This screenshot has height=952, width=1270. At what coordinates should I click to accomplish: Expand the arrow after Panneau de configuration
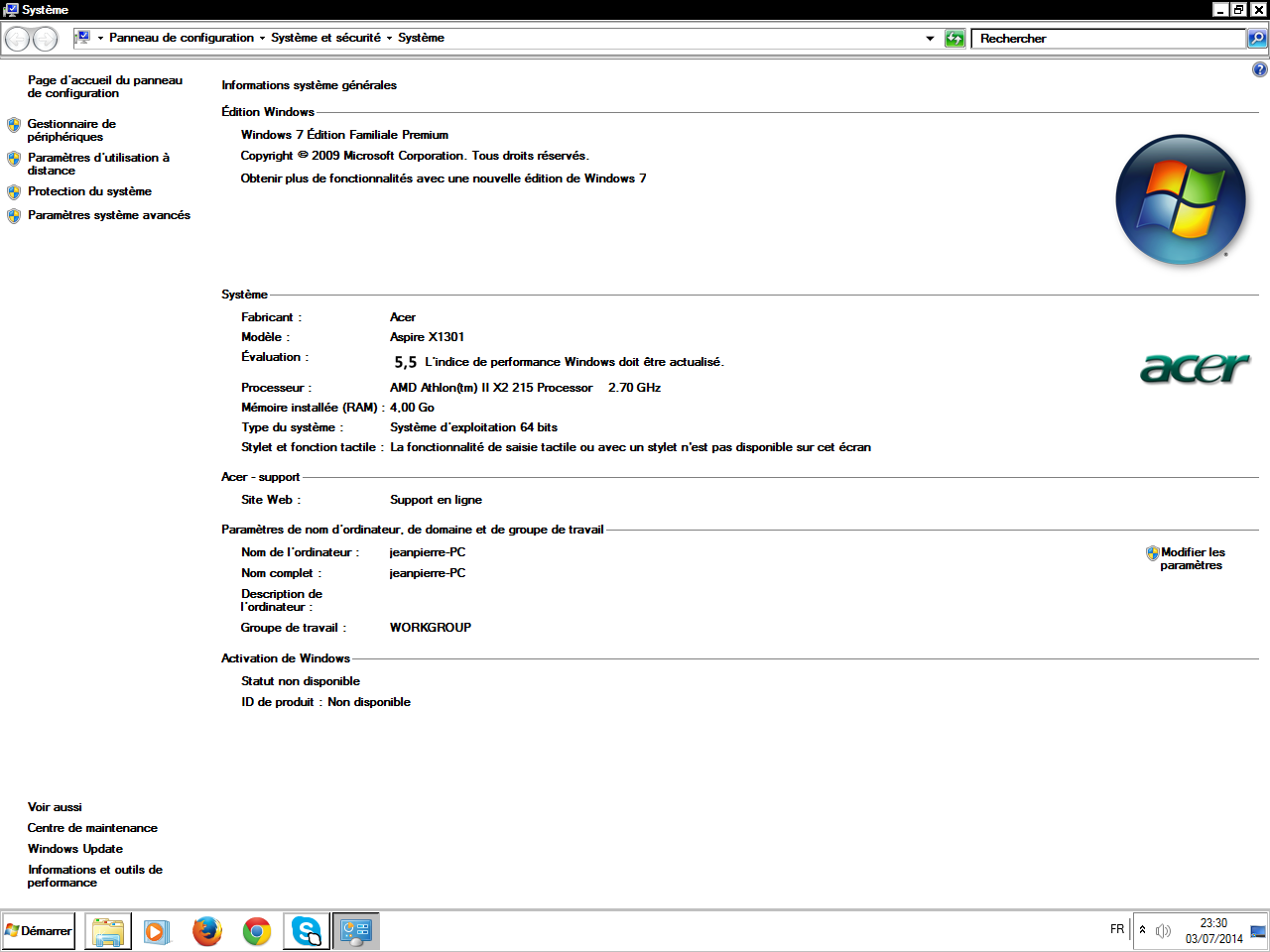point(262,39)
